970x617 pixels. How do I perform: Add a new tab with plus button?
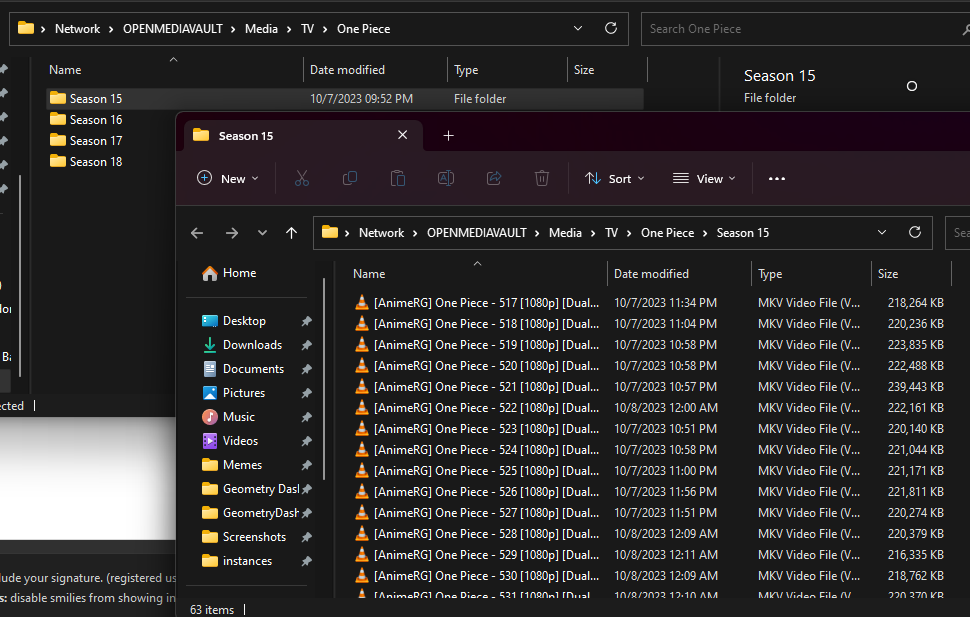(448, 136)
